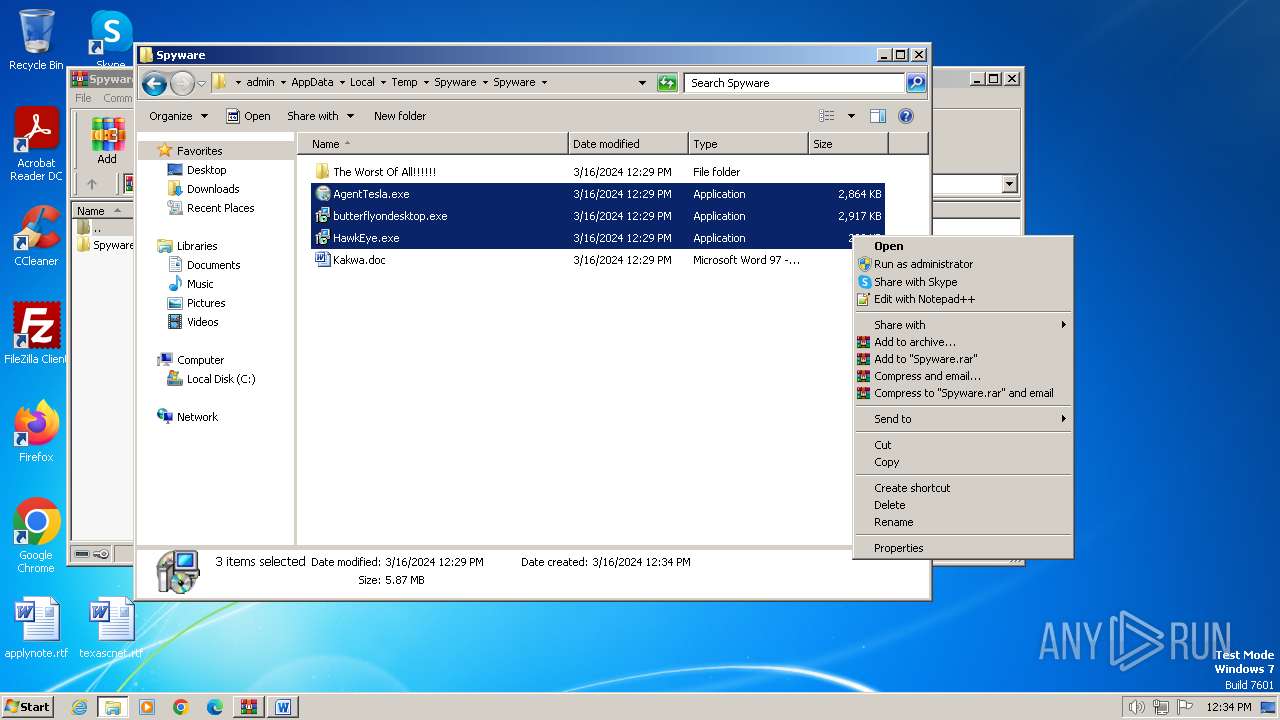
Task: Click Add button in WinRAR window
Action: [x=107, y=141]
